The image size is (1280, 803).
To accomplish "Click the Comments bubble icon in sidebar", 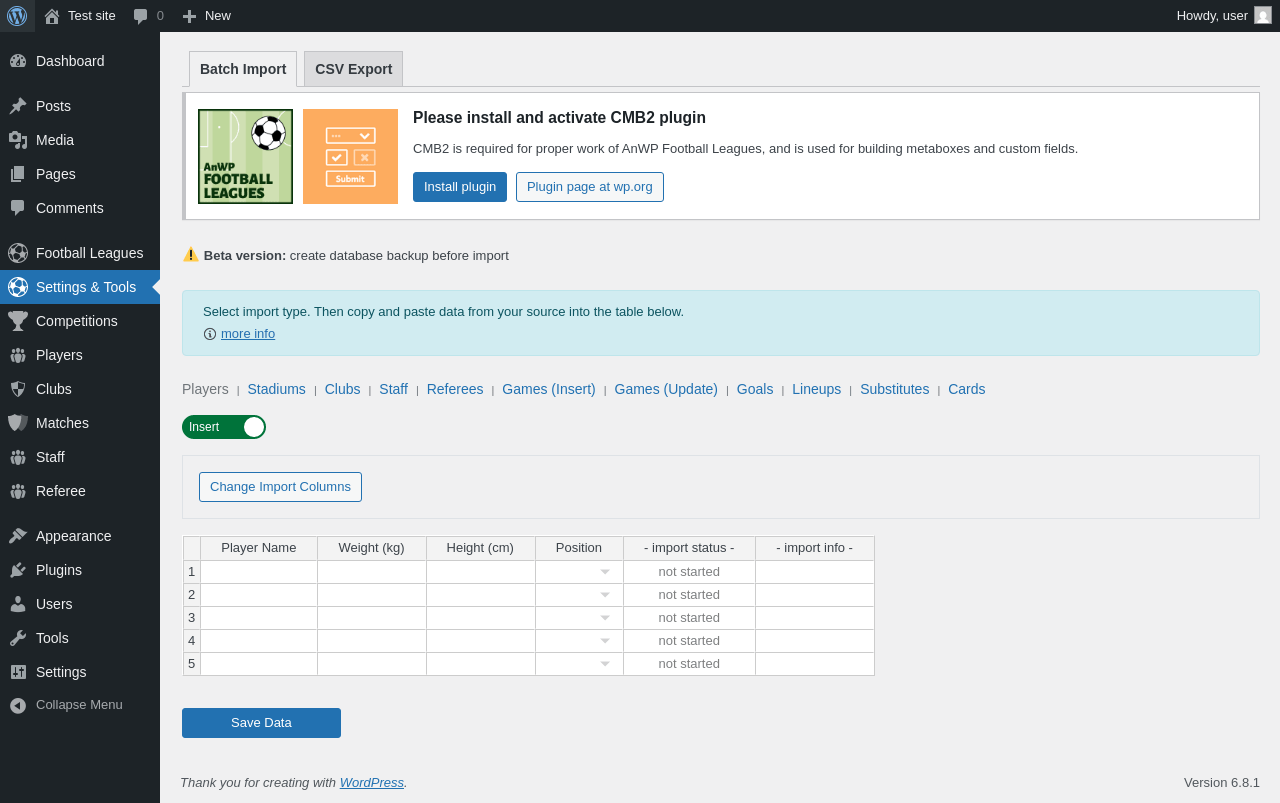I will (18, 208).
